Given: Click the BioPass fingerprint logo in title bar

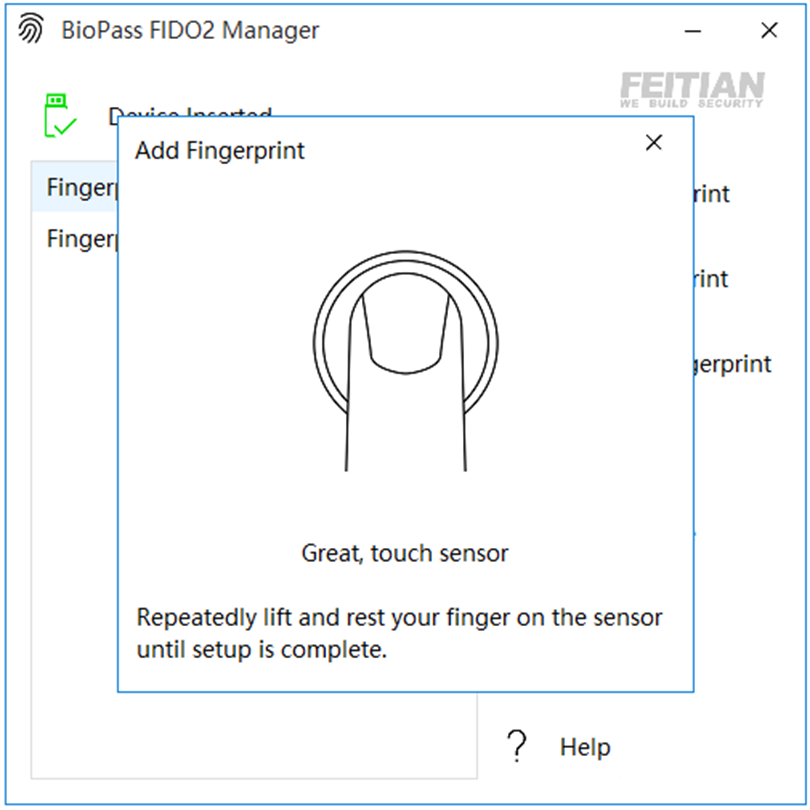Looking at the screenshot, I should pyautogui.click(x=31, y=30).
